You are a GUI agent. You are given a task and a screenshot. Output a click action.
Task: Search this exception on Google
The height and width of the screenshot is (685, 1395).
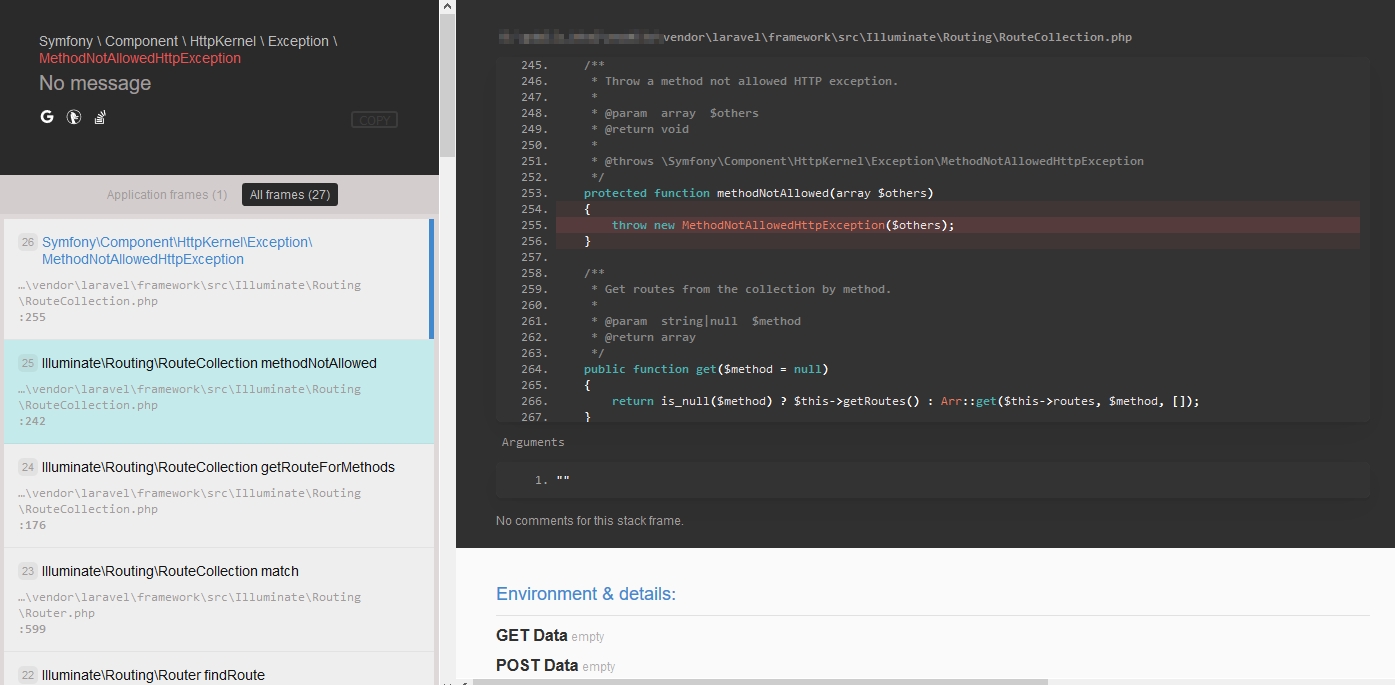click(x=46, y=117)
